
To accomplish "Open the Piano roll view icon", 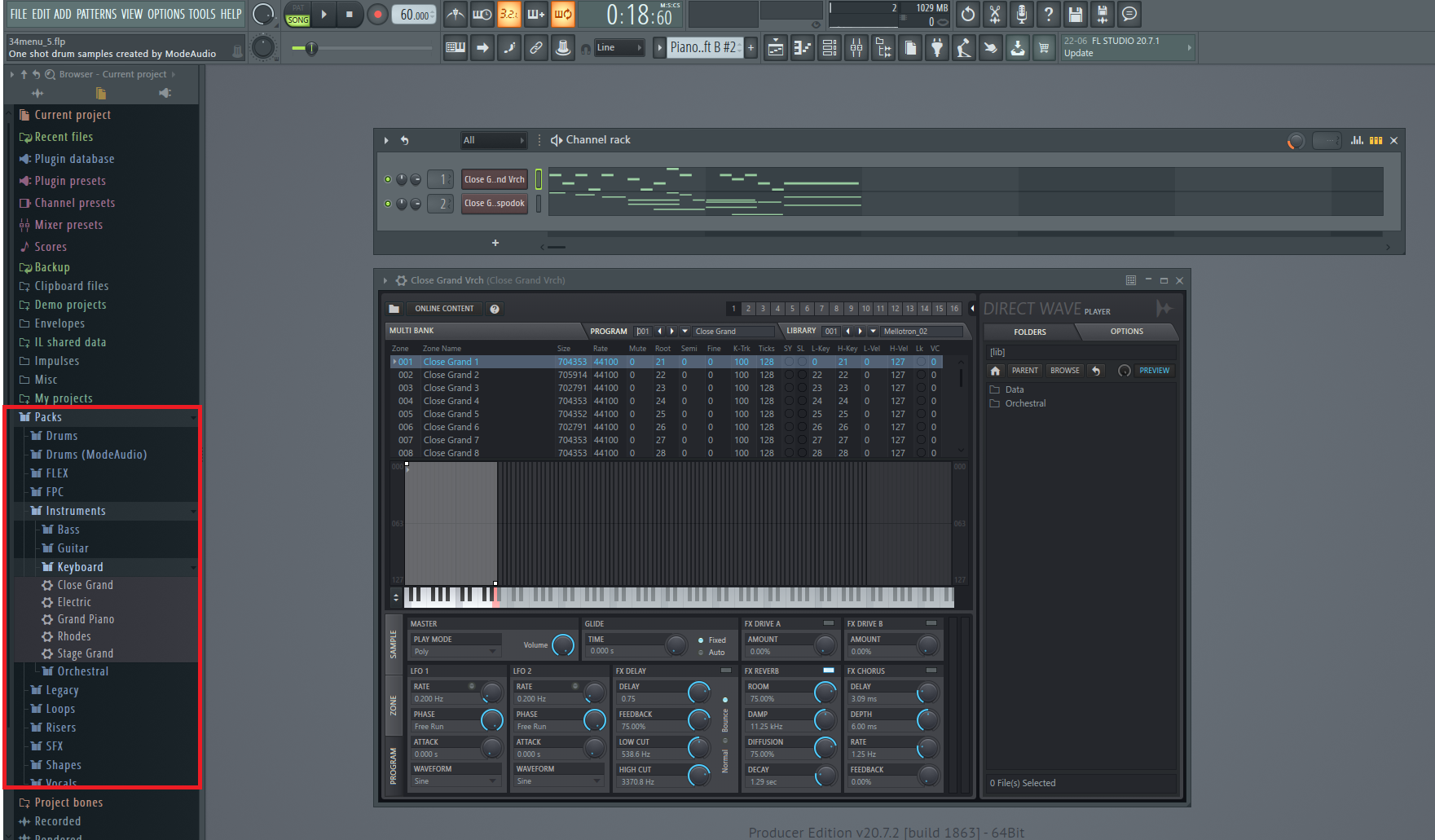I will (x=803, y=48).
